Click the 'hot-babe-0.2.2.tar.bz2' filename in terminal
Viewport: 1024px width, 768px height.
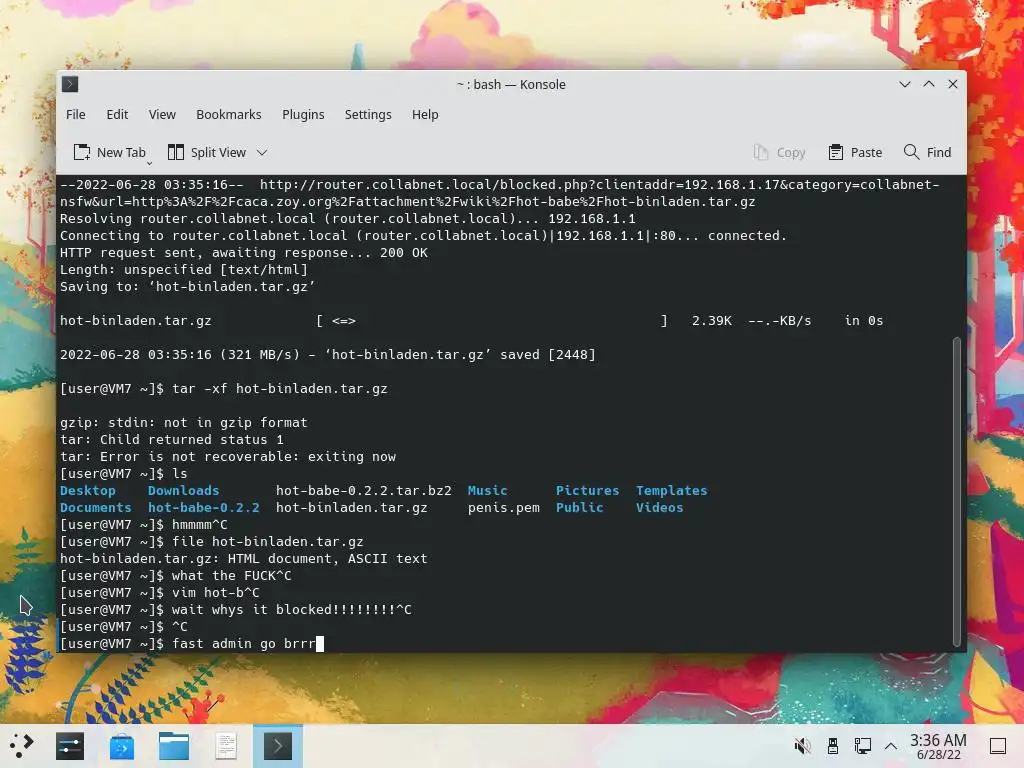pos(364,490)
